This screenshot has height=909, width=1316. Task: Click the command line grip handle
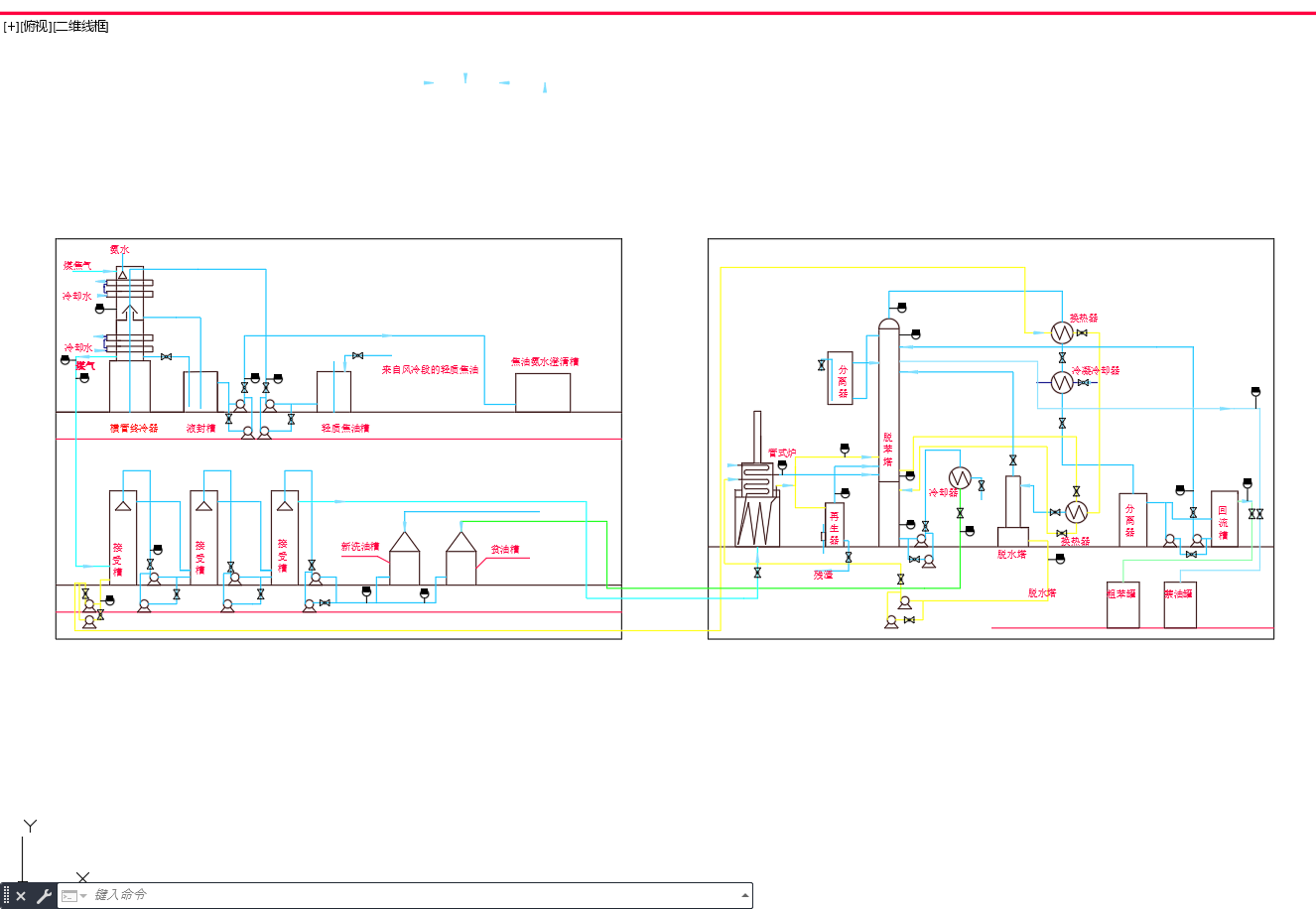pyautogui.click(x=6, y=896)
